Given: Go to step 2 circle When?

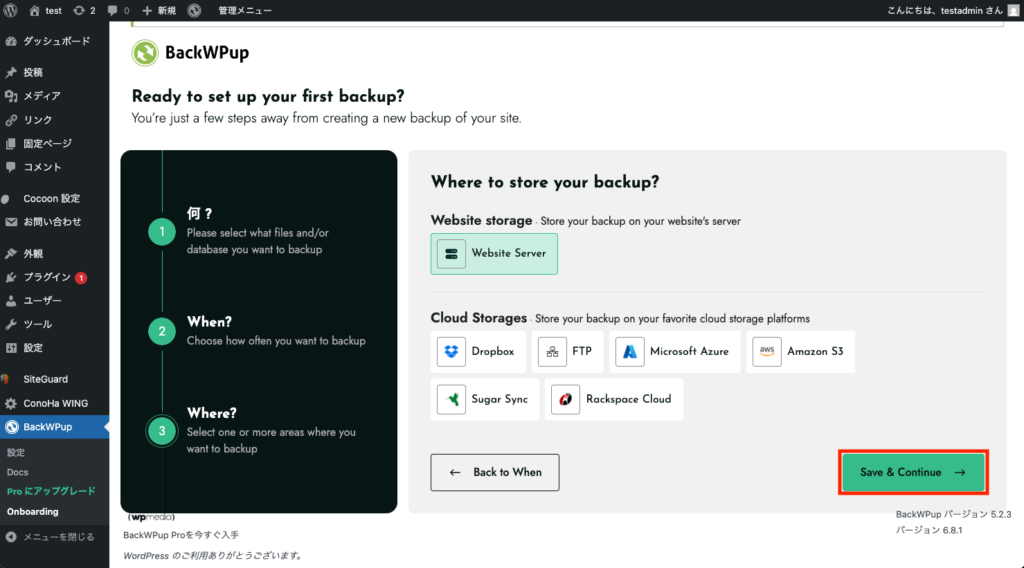Looking at the screenshot, I should coord(161,331).
